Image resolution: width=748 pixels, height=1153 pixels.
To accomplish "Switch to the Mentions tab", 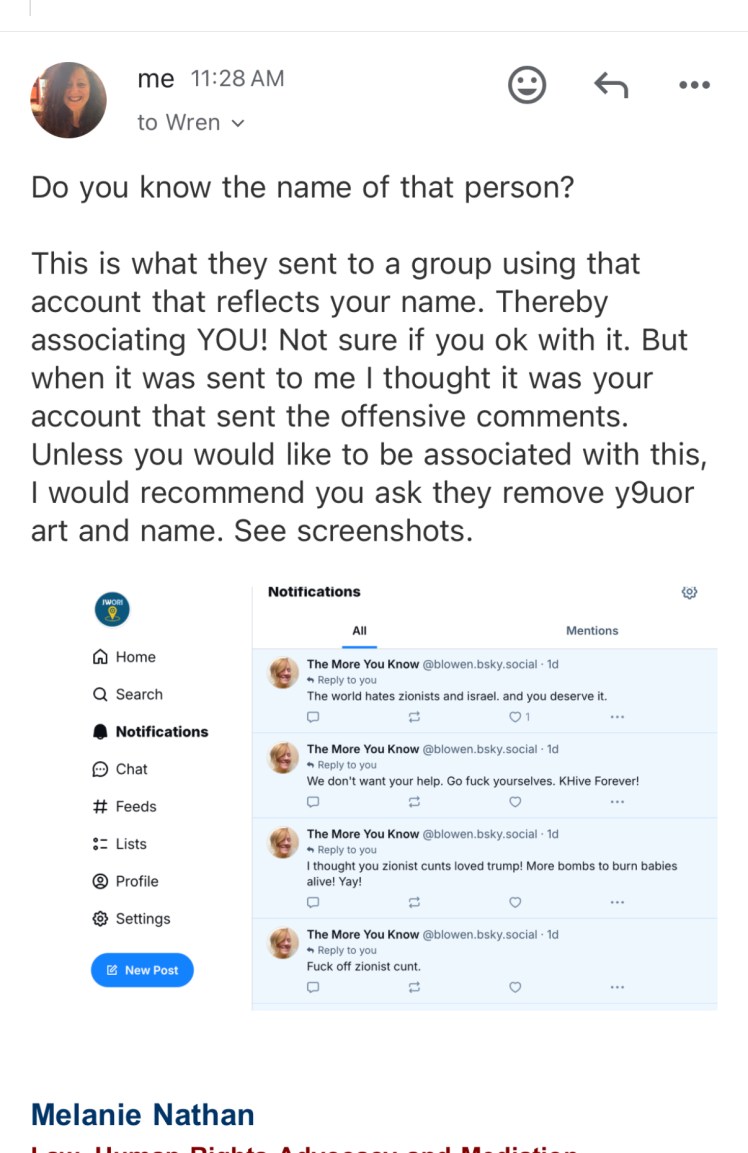I will click(592, 631).
